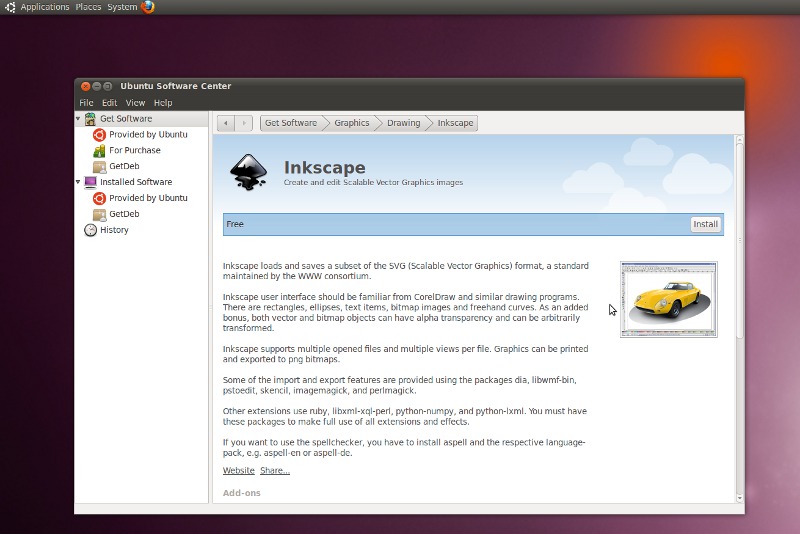
Task: Select GetDeb under Get Software
Action: (x=124, y=166)
